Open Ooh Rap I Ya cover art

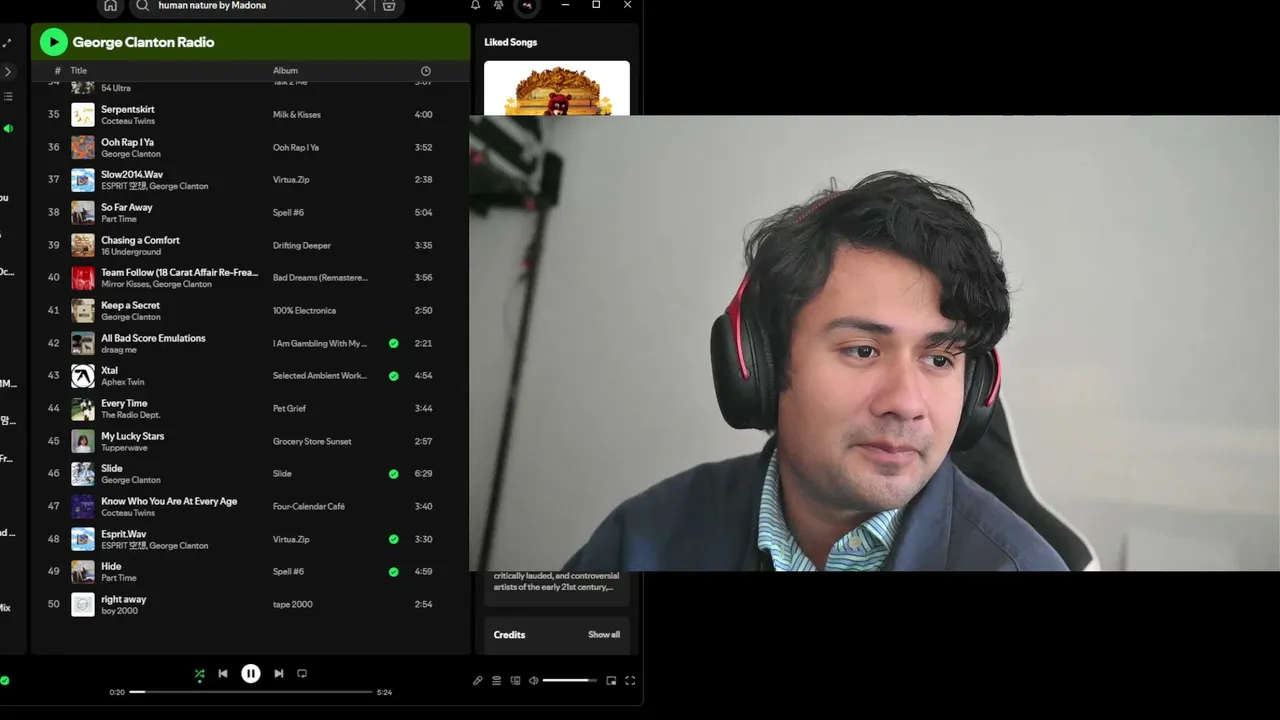(x=83, y=147)
